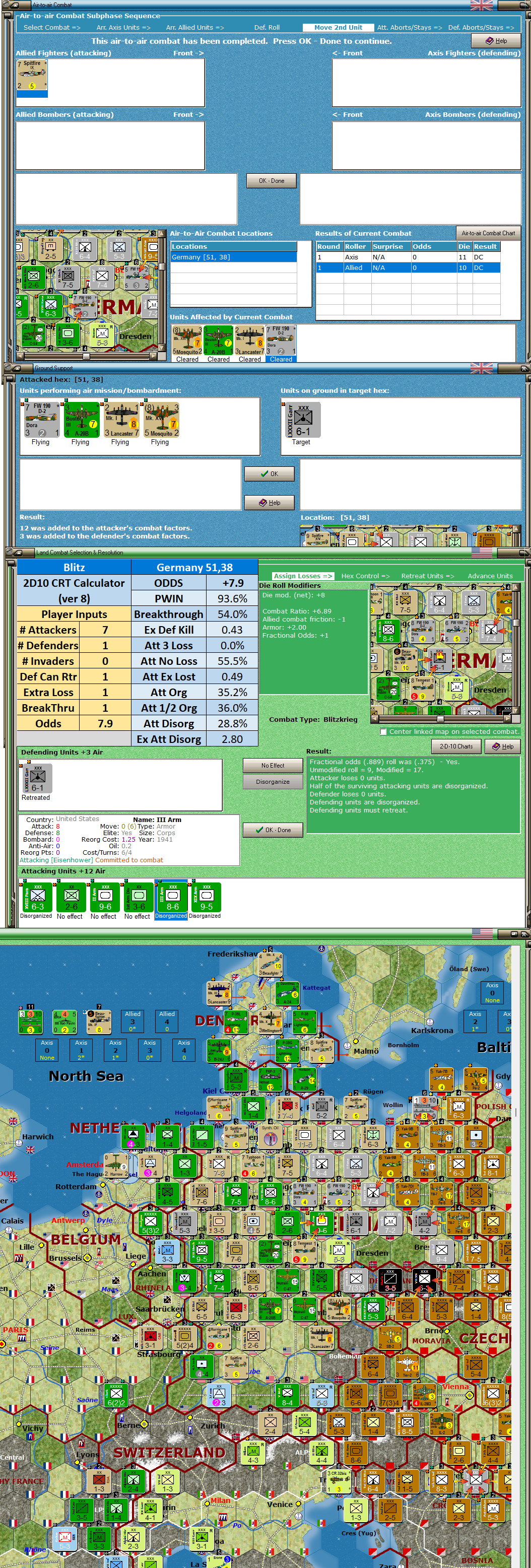Click OK - Done in Air-to-air Combat window

click(272, 181)
